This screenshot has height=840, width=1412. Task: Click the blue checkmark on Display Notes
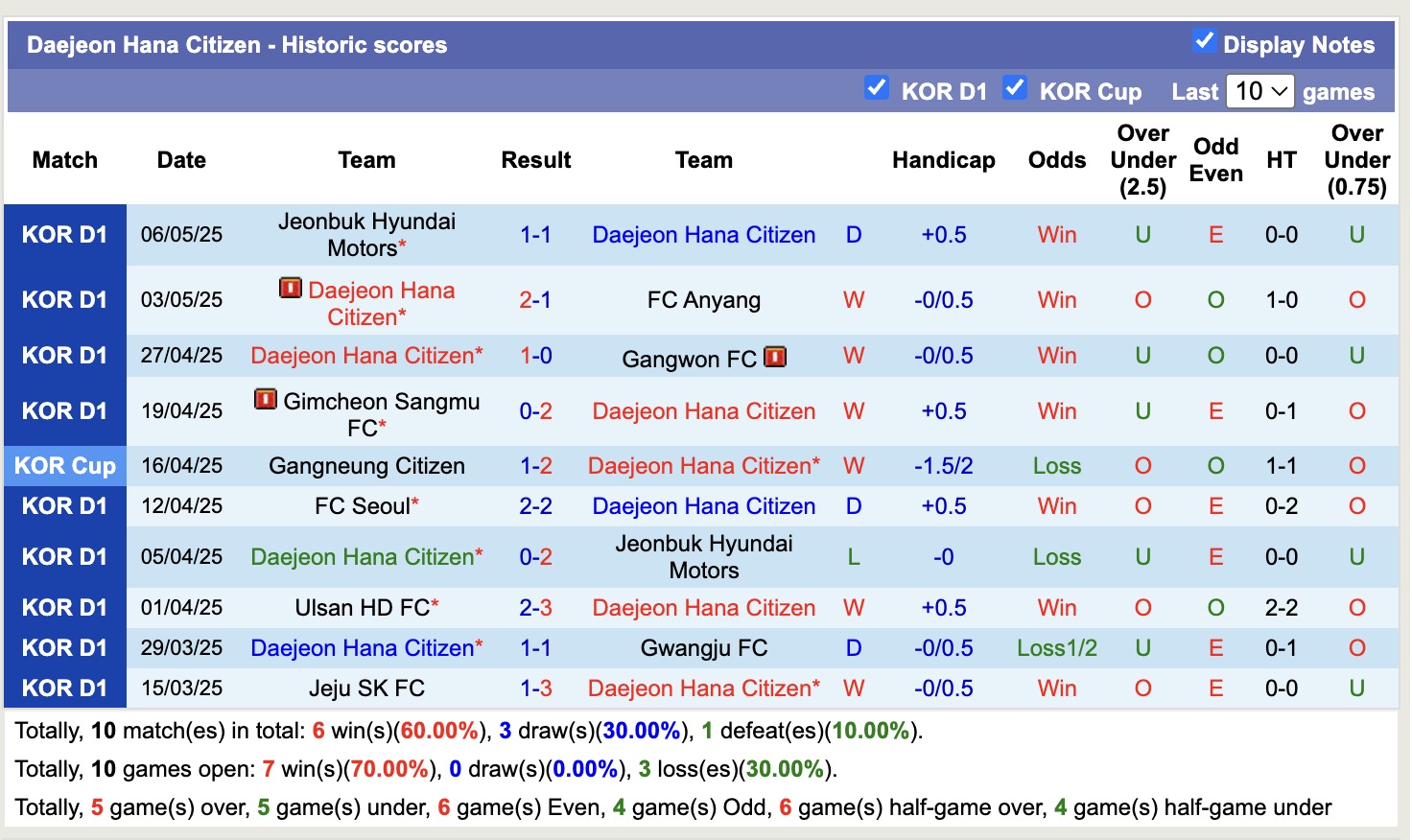[x=1203, y=42]
